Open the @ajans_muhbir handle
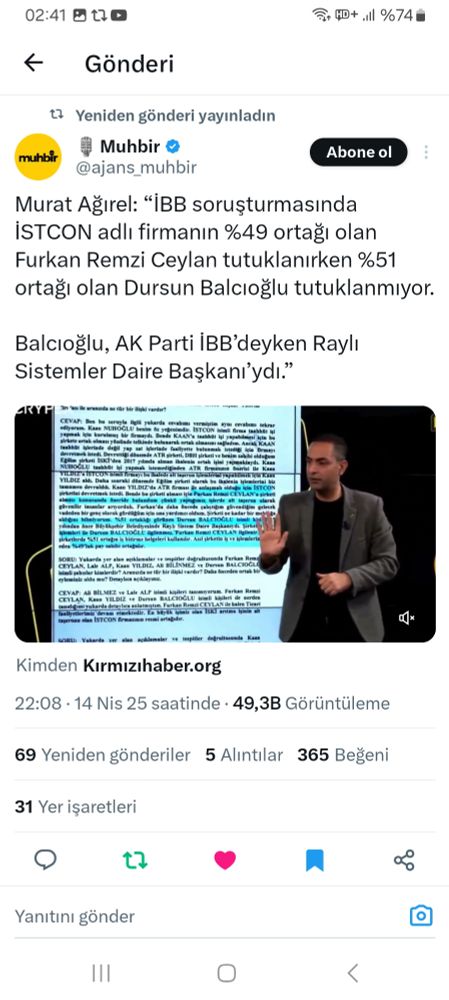This screenshot has height=1000, width=449. pyautogui.click(x=136, y=168)
